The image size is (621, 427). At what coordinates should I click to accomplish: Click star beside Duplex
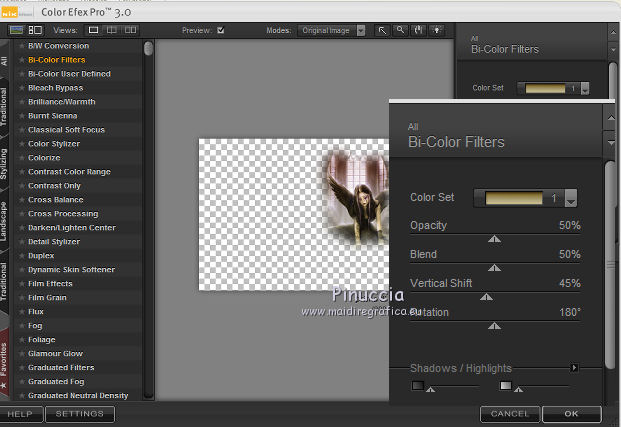tap(22, 256)
